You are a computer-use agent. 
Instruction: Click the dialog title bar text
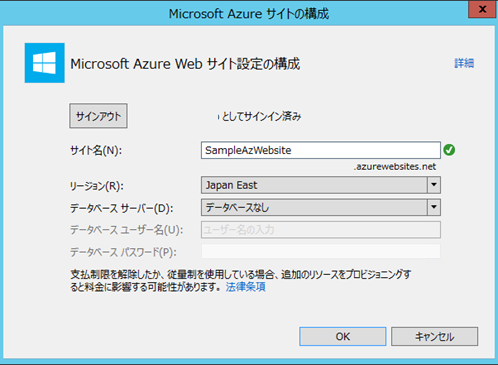point(249,14)
